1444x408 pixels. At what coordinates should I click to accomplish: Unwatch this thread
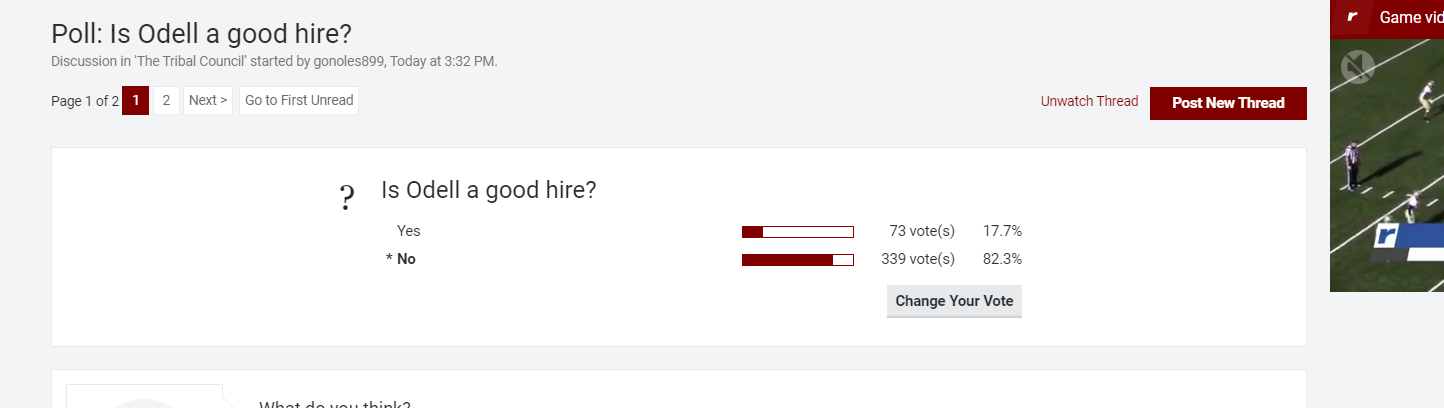1089,101
